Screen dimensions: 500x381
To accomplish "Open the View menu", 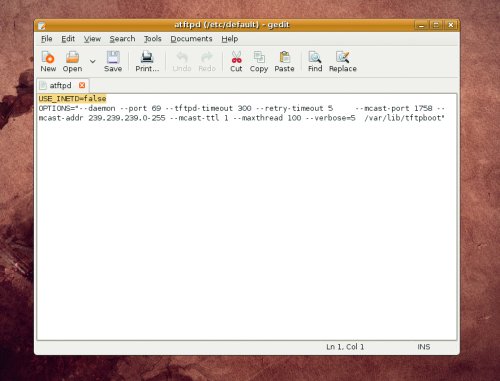I will (92, 39).
